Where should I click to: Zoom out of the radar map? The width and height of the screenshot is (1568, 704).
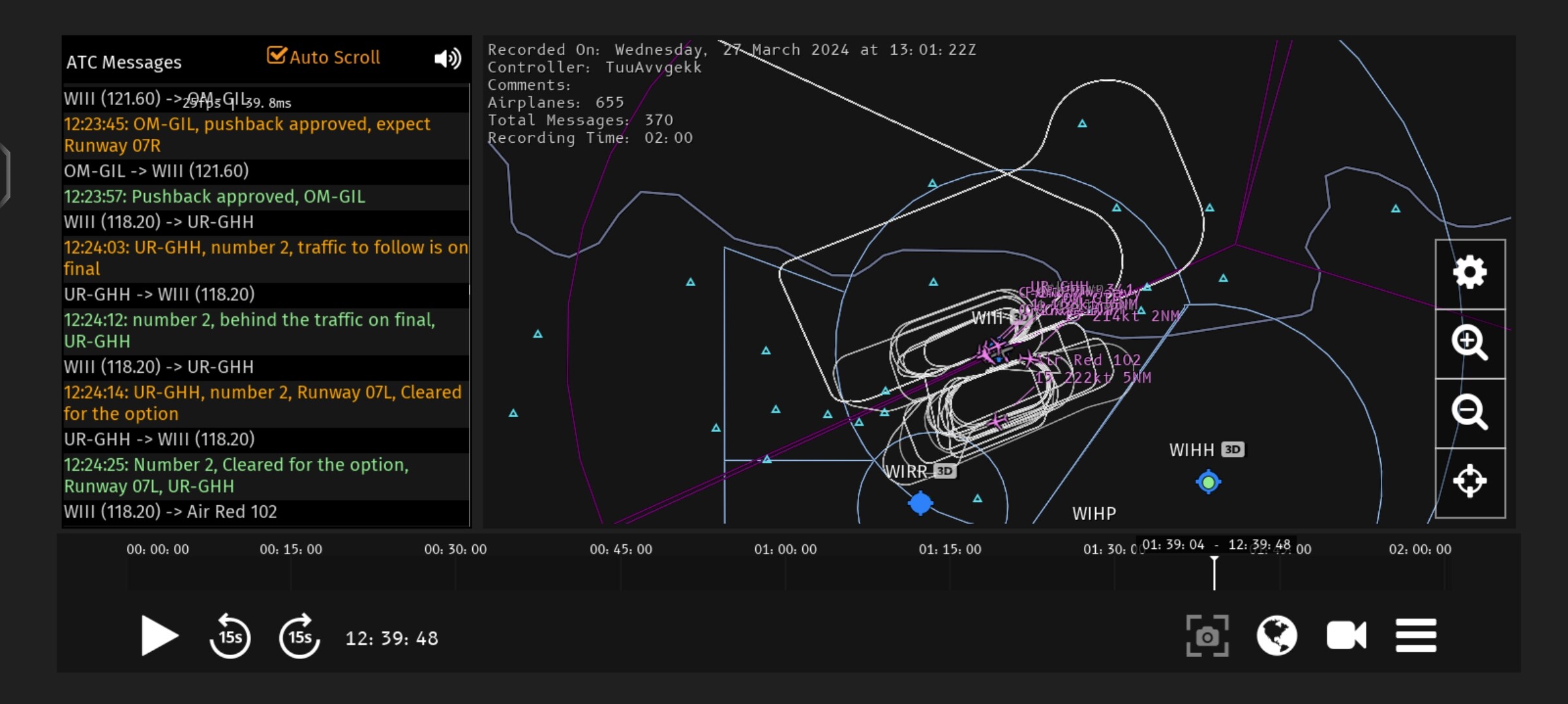[1470, 412]
